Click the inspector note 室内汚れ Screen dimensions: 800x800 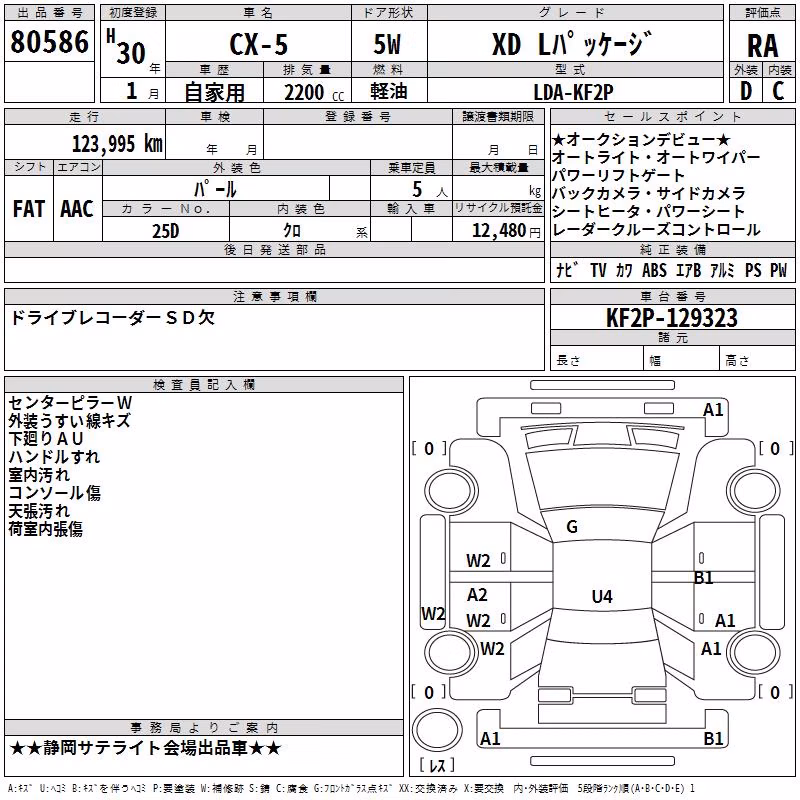(39, 474)
